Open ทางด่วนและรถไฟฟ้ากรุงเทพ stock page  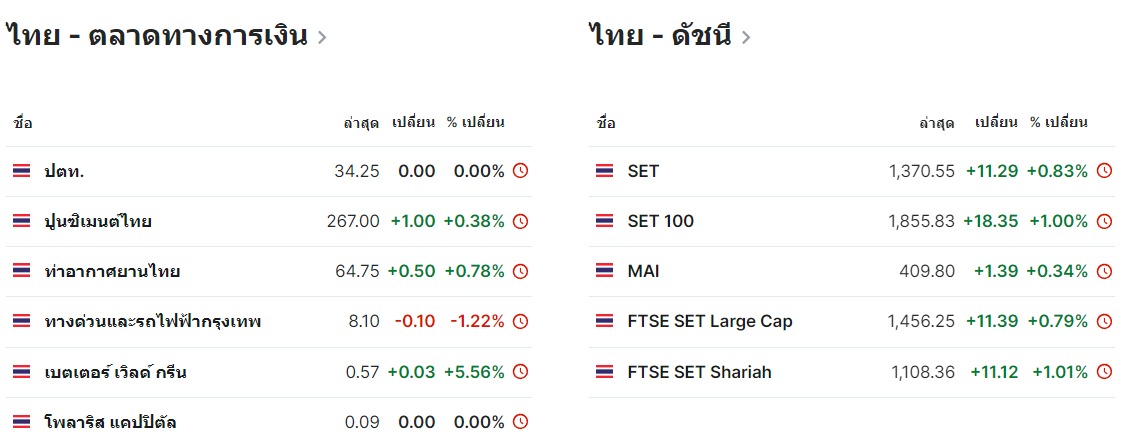pyautogui.click(x=153, y=321)
